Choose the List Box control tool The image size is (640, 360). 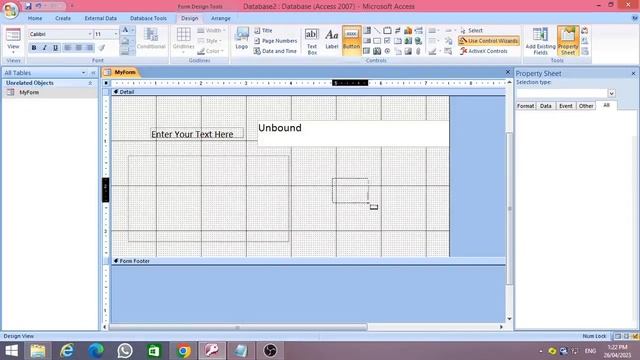(367, 41)
